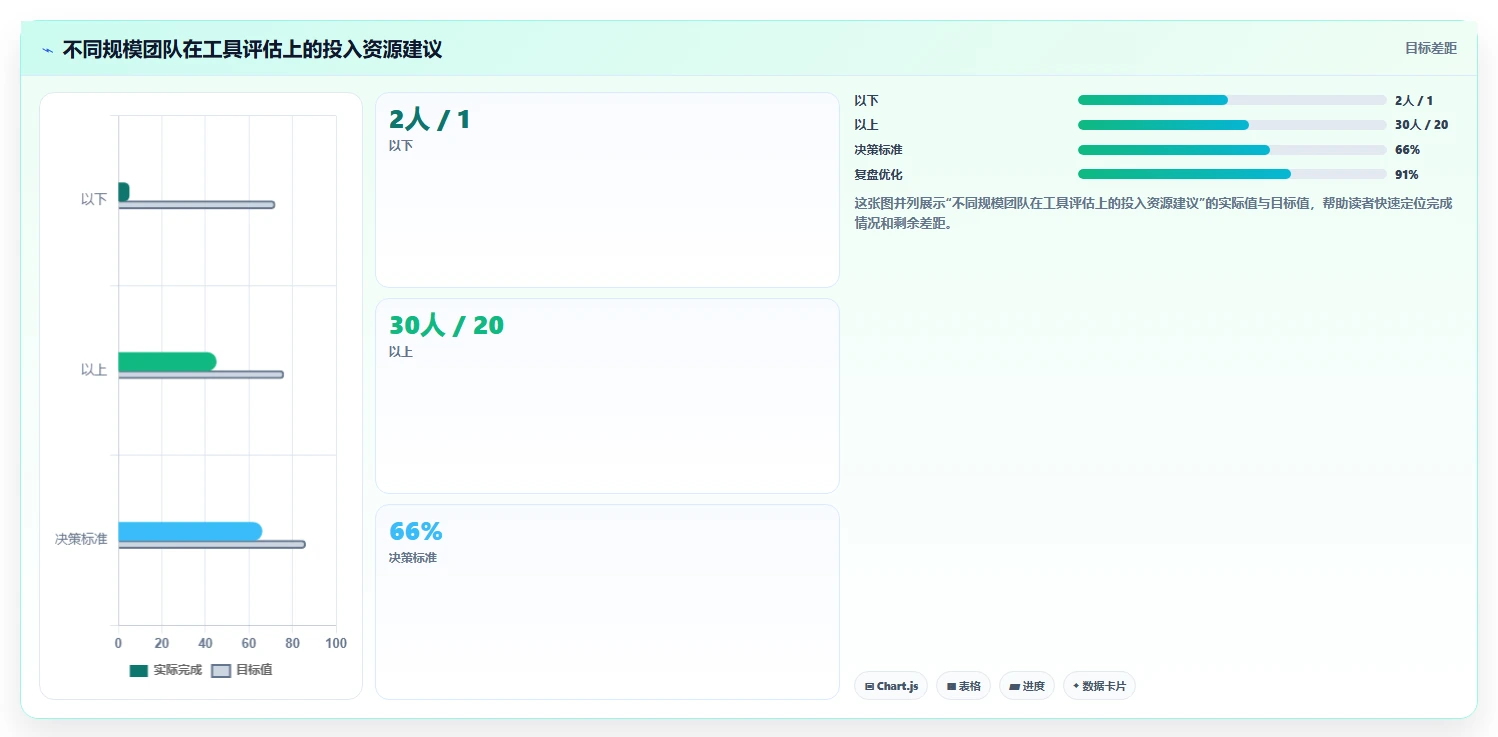This screenshot has width=1498, height=737.
Task: Click the dark green 以下 actual bar in chart
Action: [x=124, y=192]
